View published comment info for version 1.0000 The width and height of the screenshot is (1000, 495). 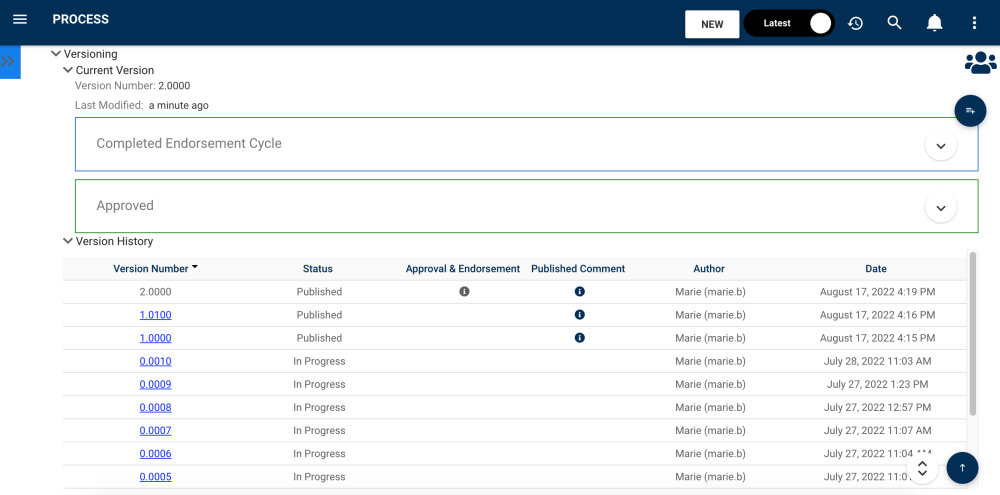tap(579, 338)
